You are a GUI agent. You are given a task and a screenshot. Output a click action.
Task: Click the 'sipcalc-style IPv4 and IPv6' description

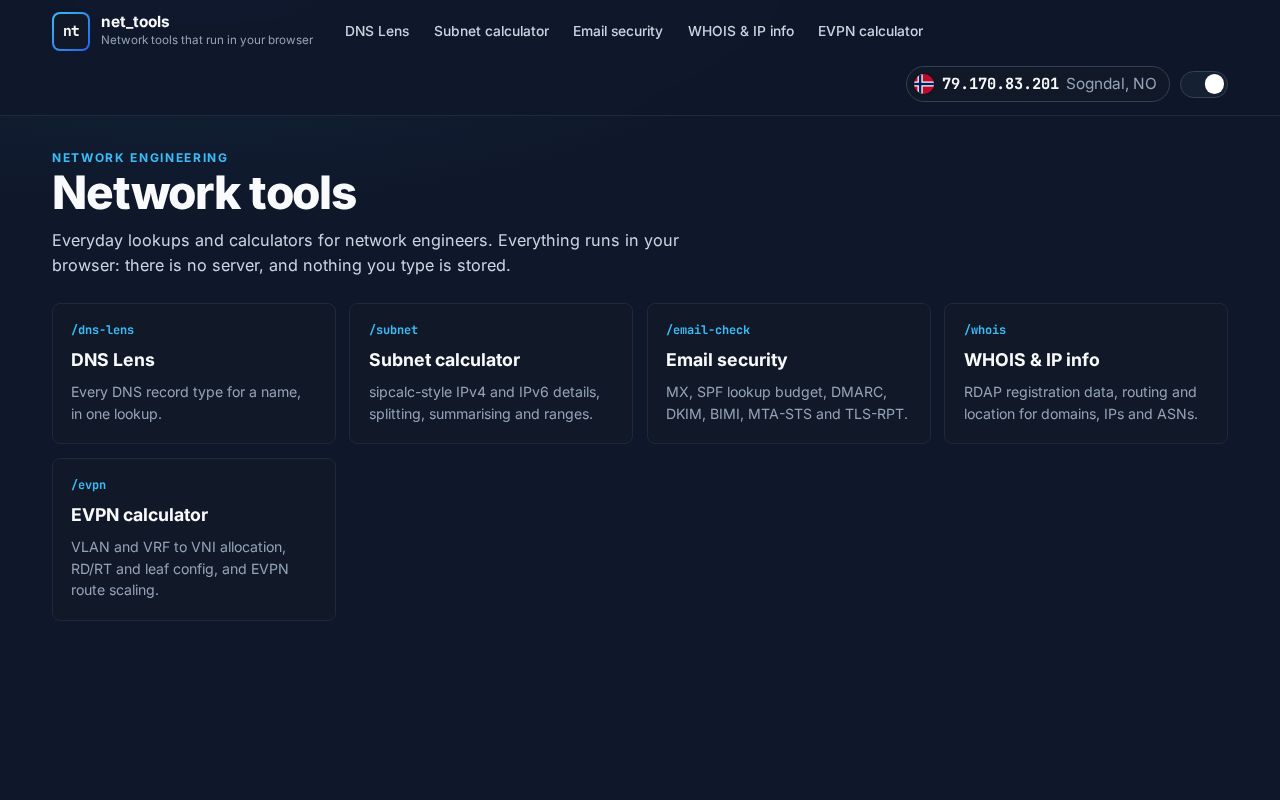[x=484, y=403]
